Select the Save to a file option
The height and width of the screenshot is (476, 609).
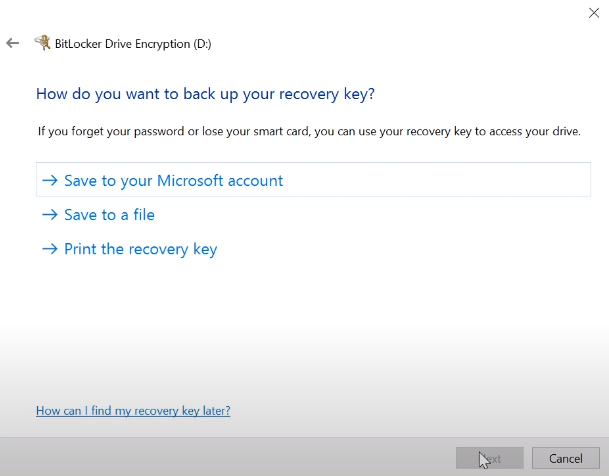pos(109,215)
